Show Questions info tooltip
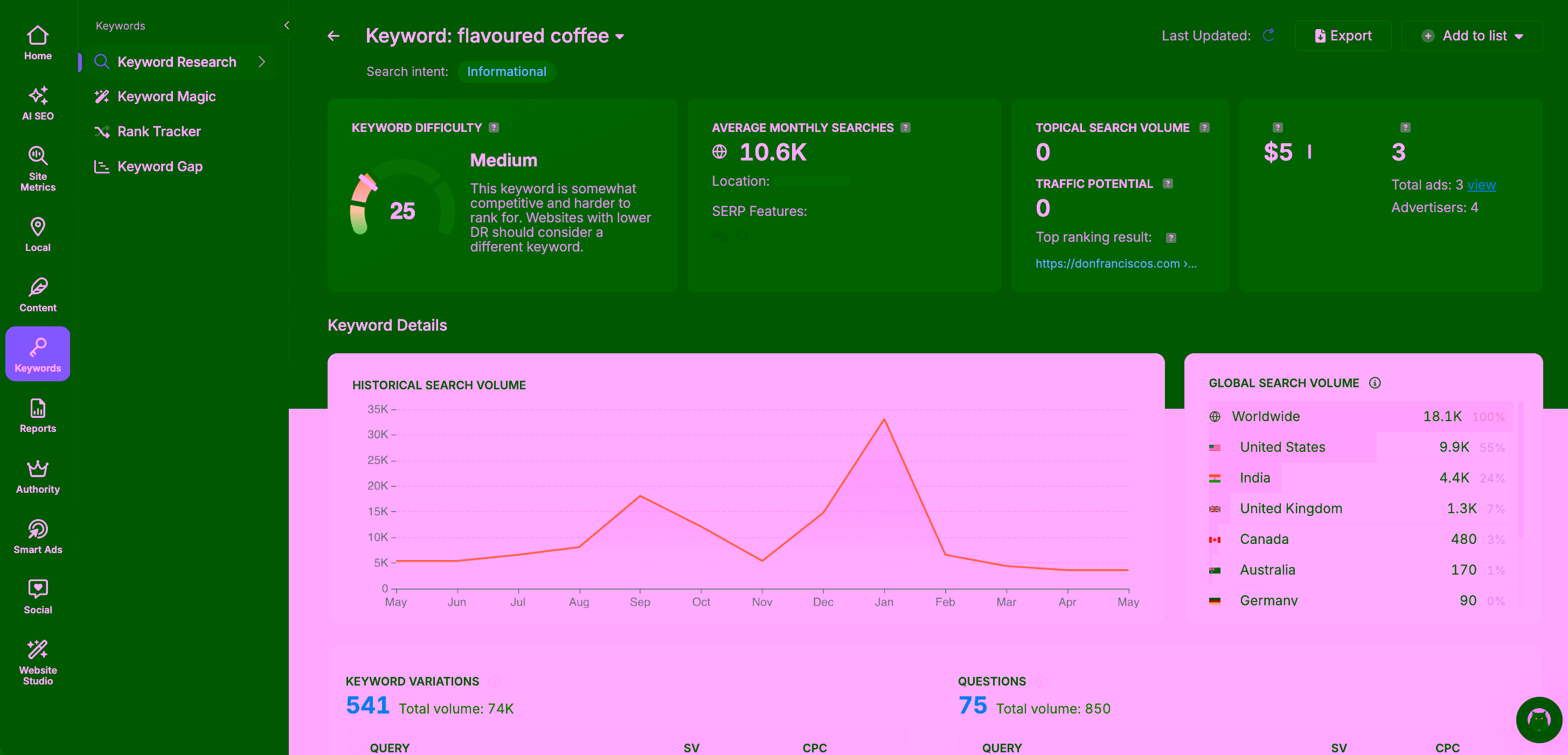Image resolution: width=1568 pixels, height=755 pixels. pos(1042,681)
